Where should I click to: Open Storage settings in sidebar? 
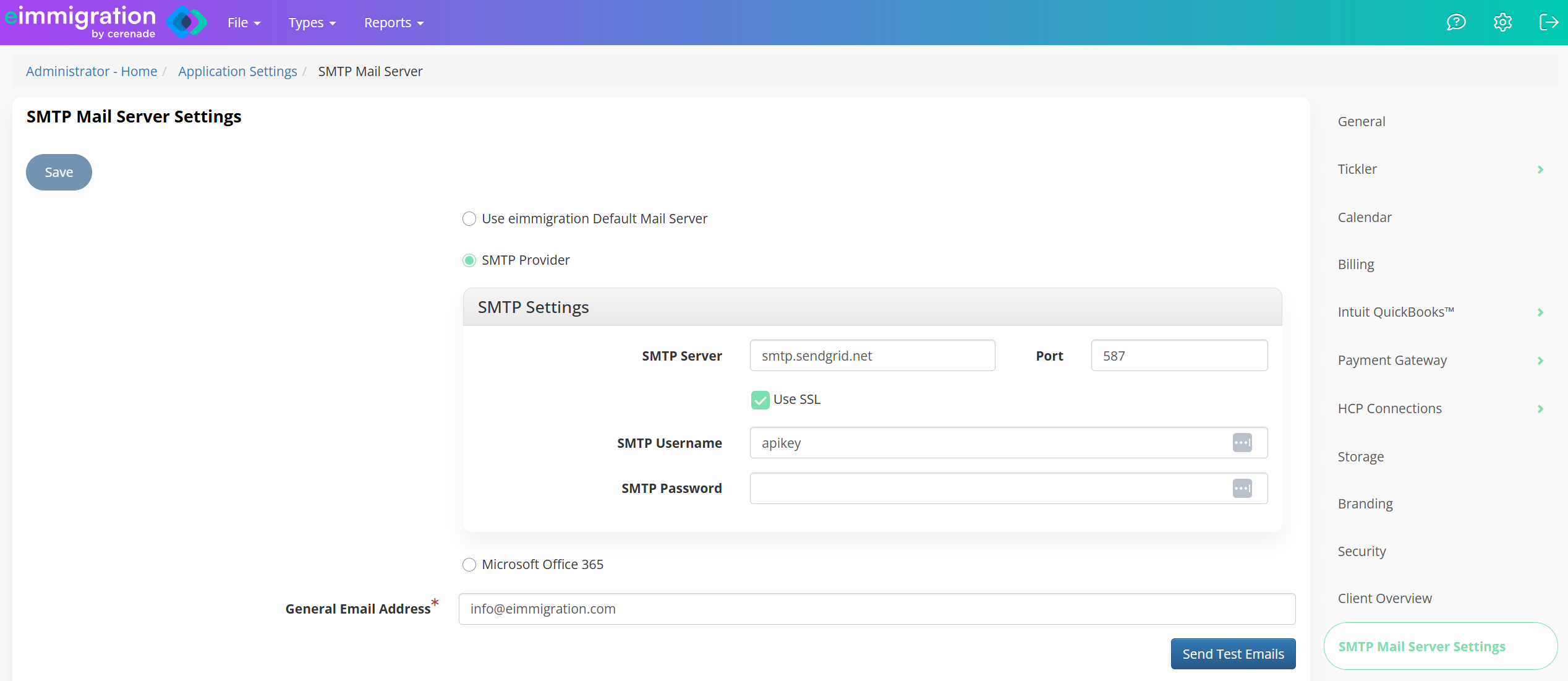(1360, 457)
